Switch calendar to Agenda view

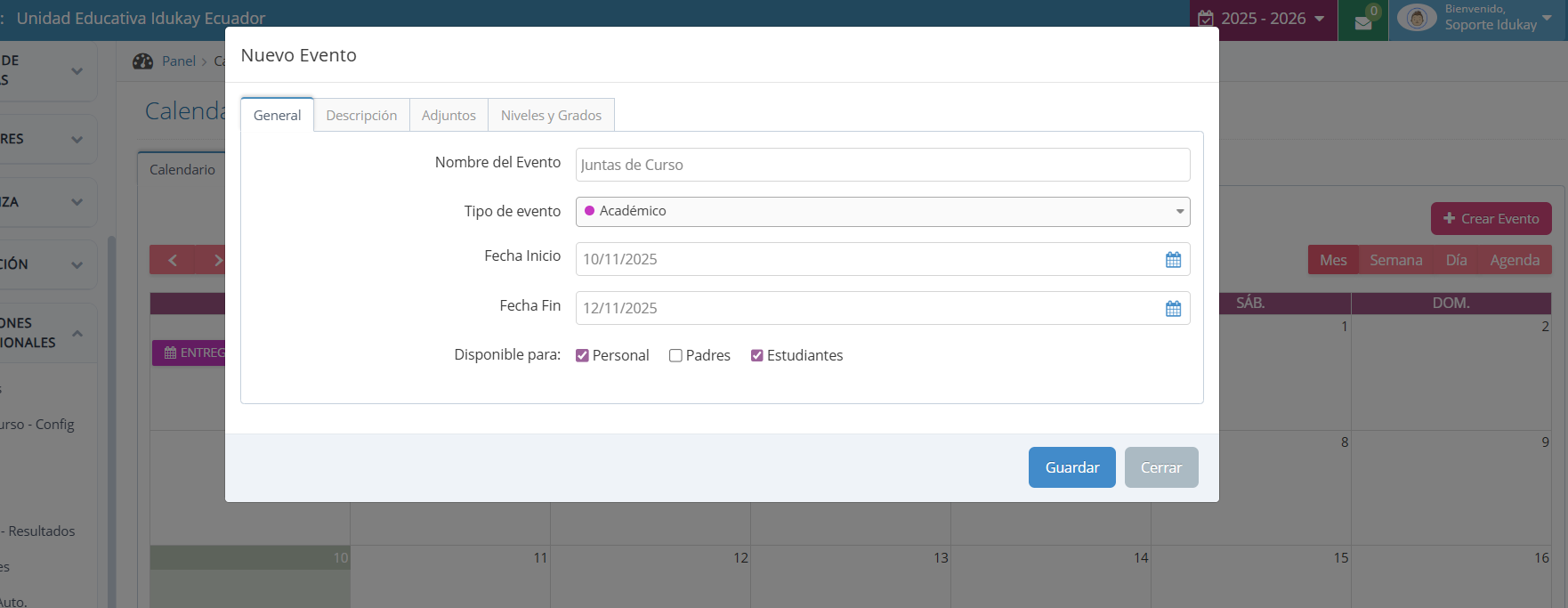(1515, 260)
